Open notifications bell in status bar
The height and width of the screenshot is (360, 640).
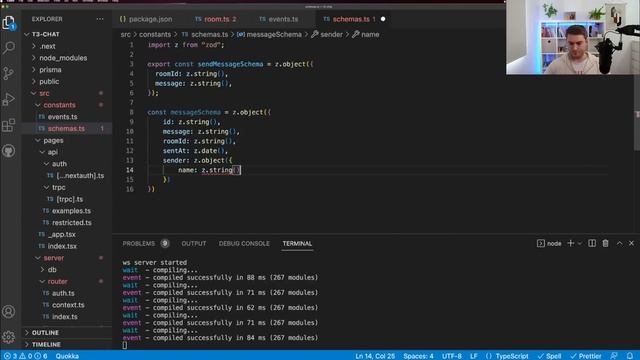630,356
